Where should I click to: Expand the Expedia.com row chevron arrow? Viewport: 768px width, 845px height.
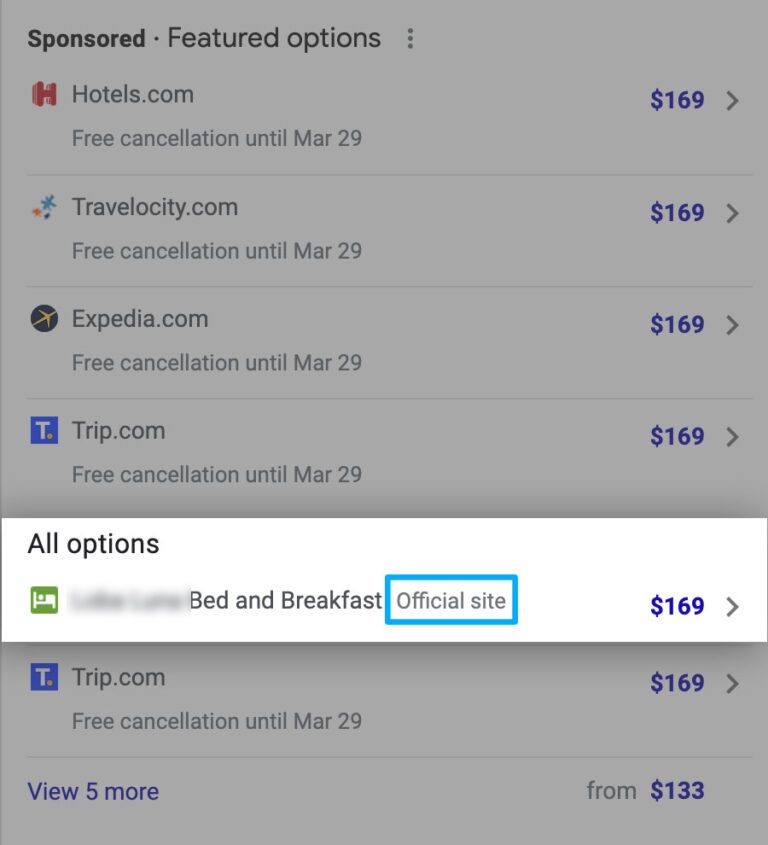[x=732, y=325]
